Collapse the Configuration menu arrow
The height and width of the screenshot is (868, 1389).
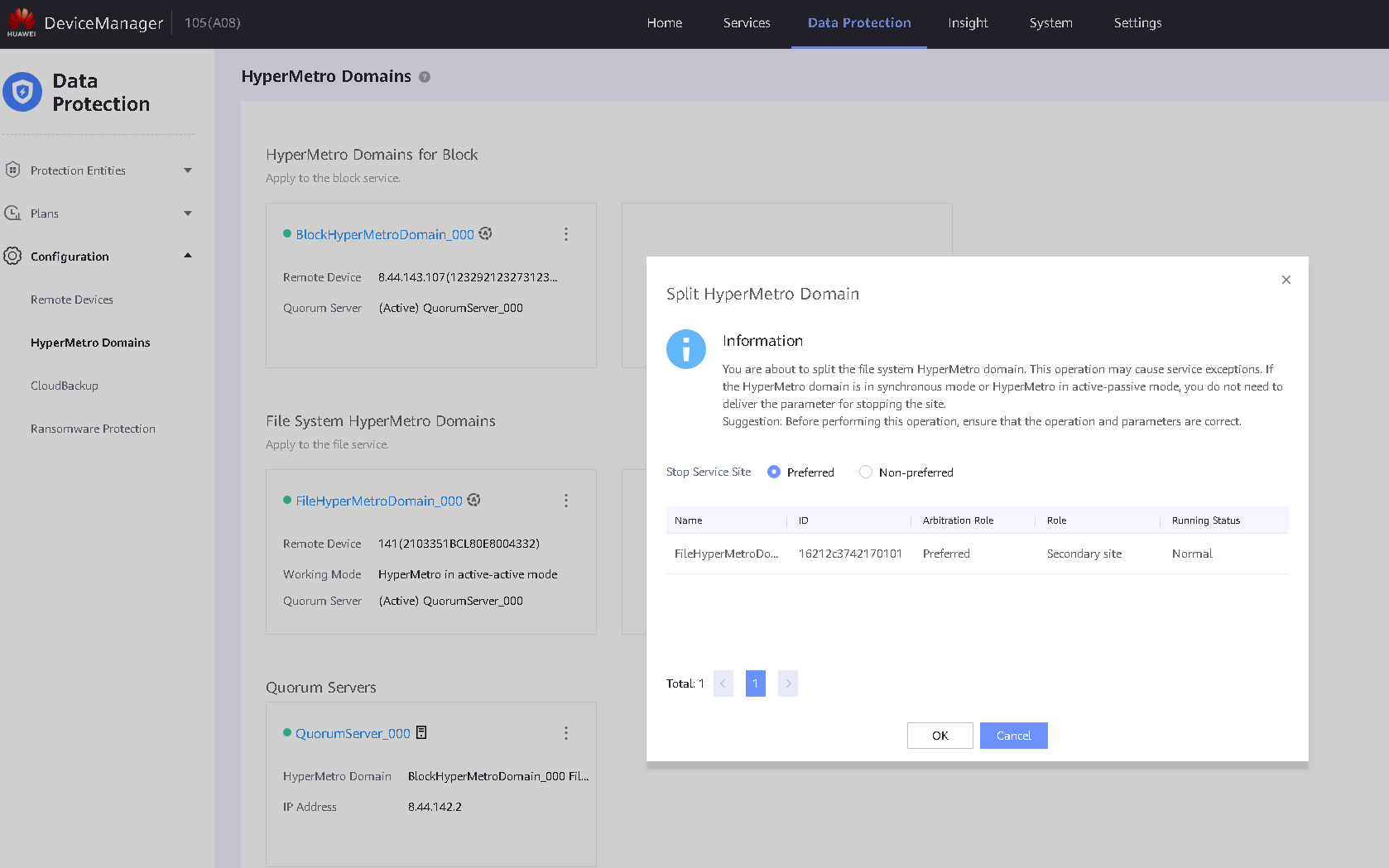pos(188,255)
